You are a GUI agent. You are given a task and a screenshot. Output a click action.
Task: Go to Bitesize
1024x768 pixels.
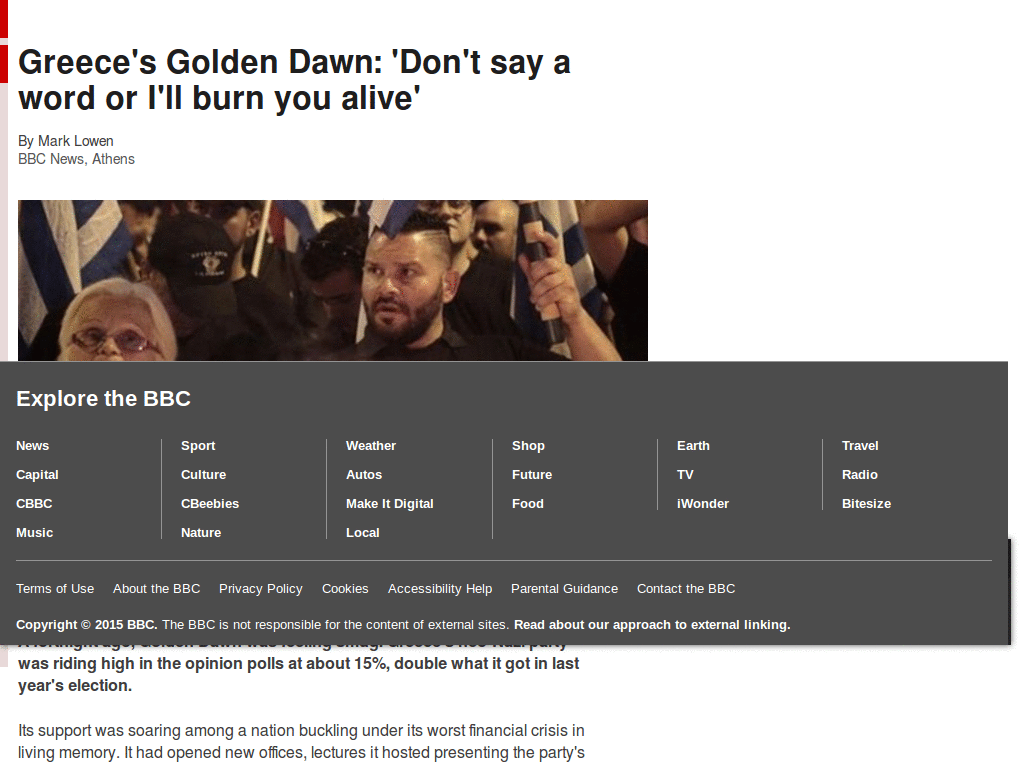pyautogui.click(x=866, y=503)
